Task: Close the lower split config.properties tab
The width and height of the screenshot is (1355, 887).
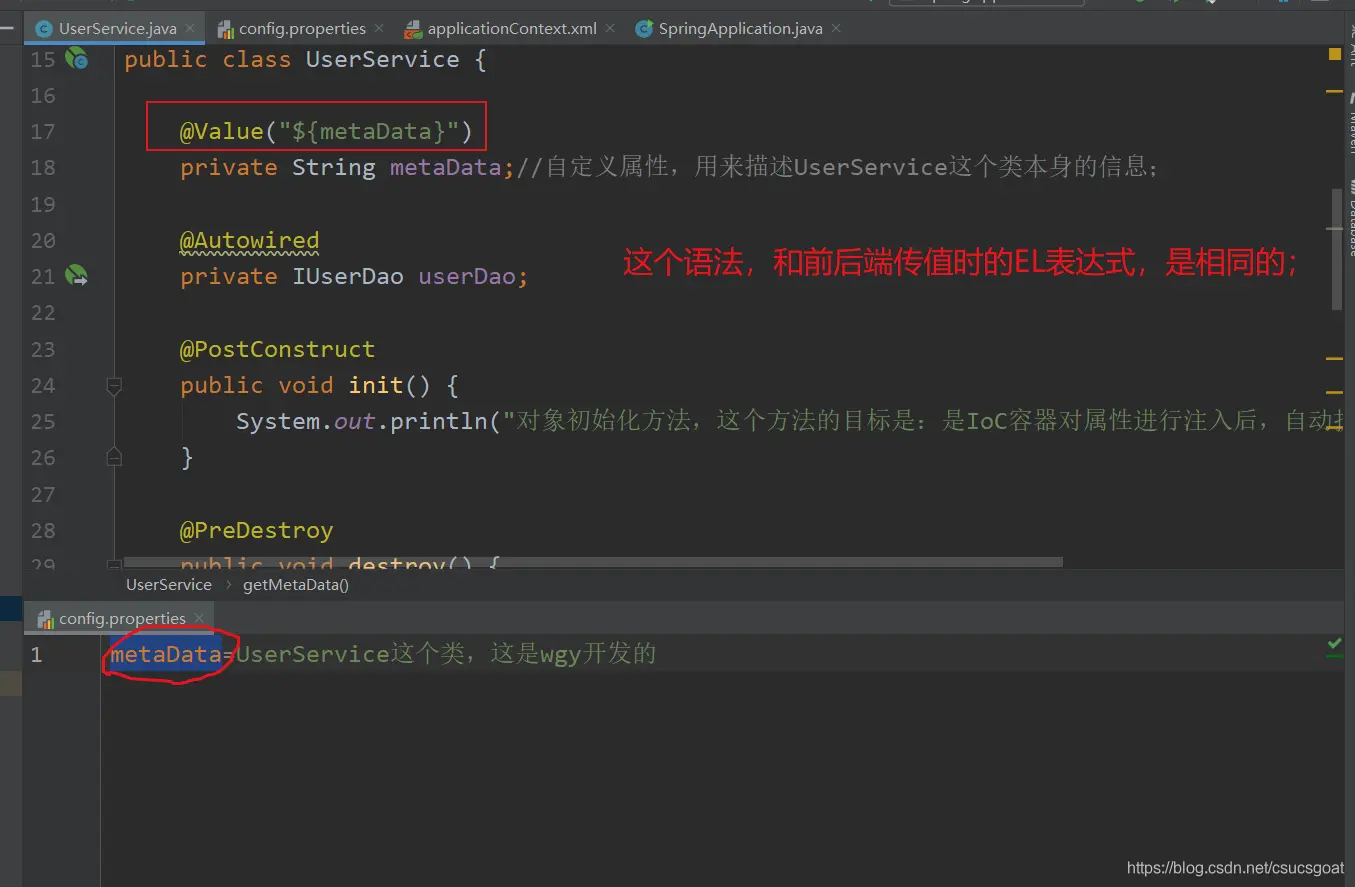Action: (x=199, y=618)
